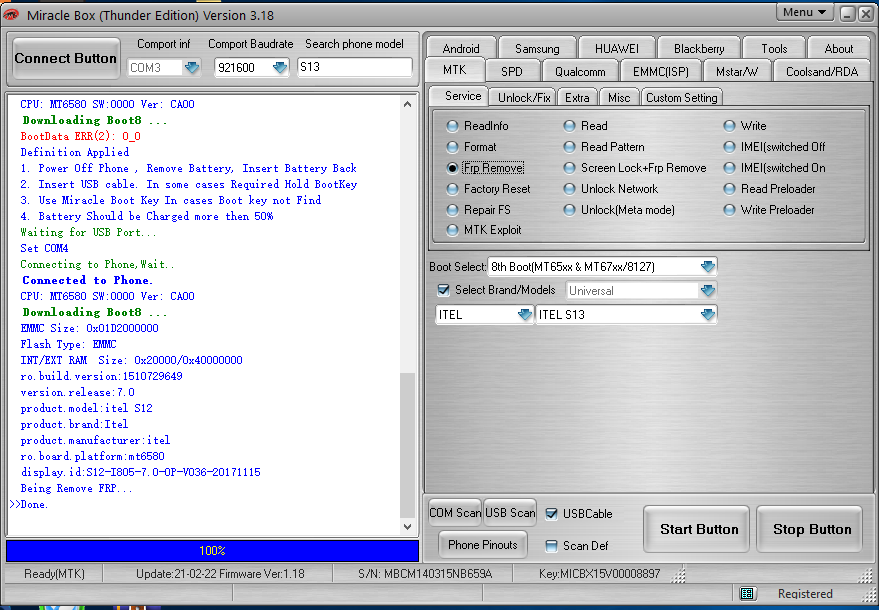The width and height of the screenshot is (879, 610).
Task: Click the Search phone model field
Action: click(355, 67)
